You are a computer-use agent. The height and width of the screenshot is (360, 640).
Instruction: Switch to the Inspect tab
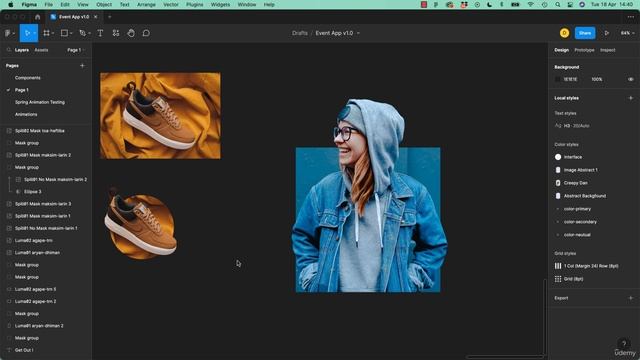[x=607, y=50]
